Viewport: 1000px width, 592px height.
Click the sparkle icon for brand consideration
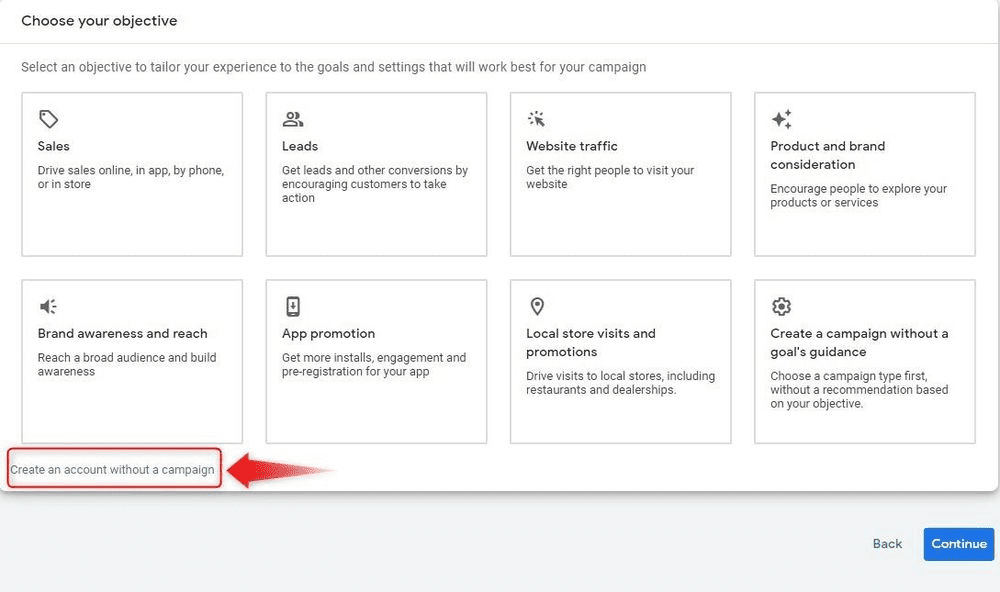[x=782, y=120]
